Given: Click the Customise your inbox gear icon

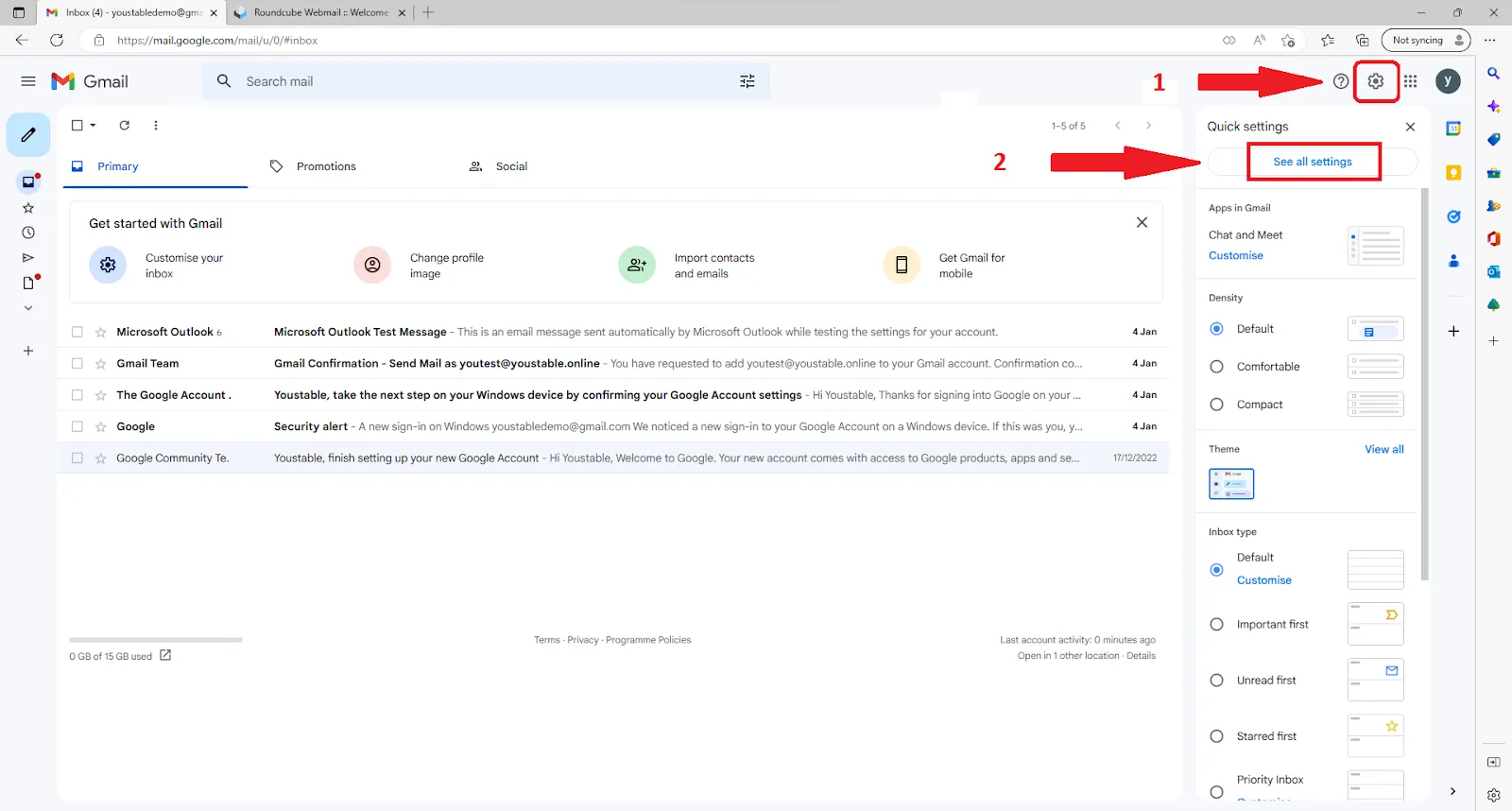Looking at the screenshot, I should click(108, 265).
